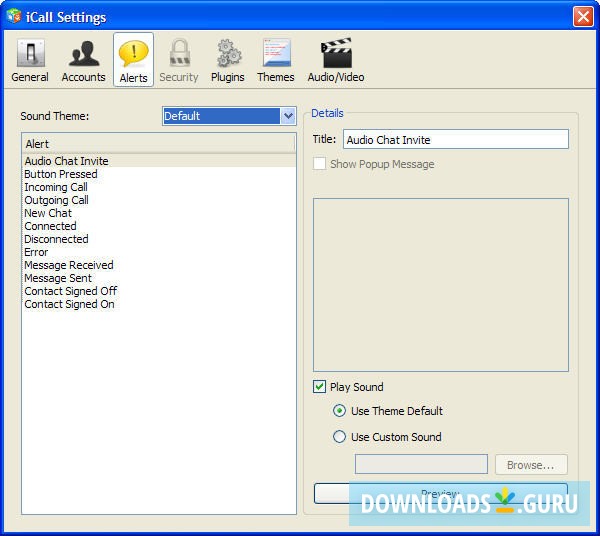600x536 pixels.
Task: Select the Incoming Call alert
Action: tap(159, 187)
